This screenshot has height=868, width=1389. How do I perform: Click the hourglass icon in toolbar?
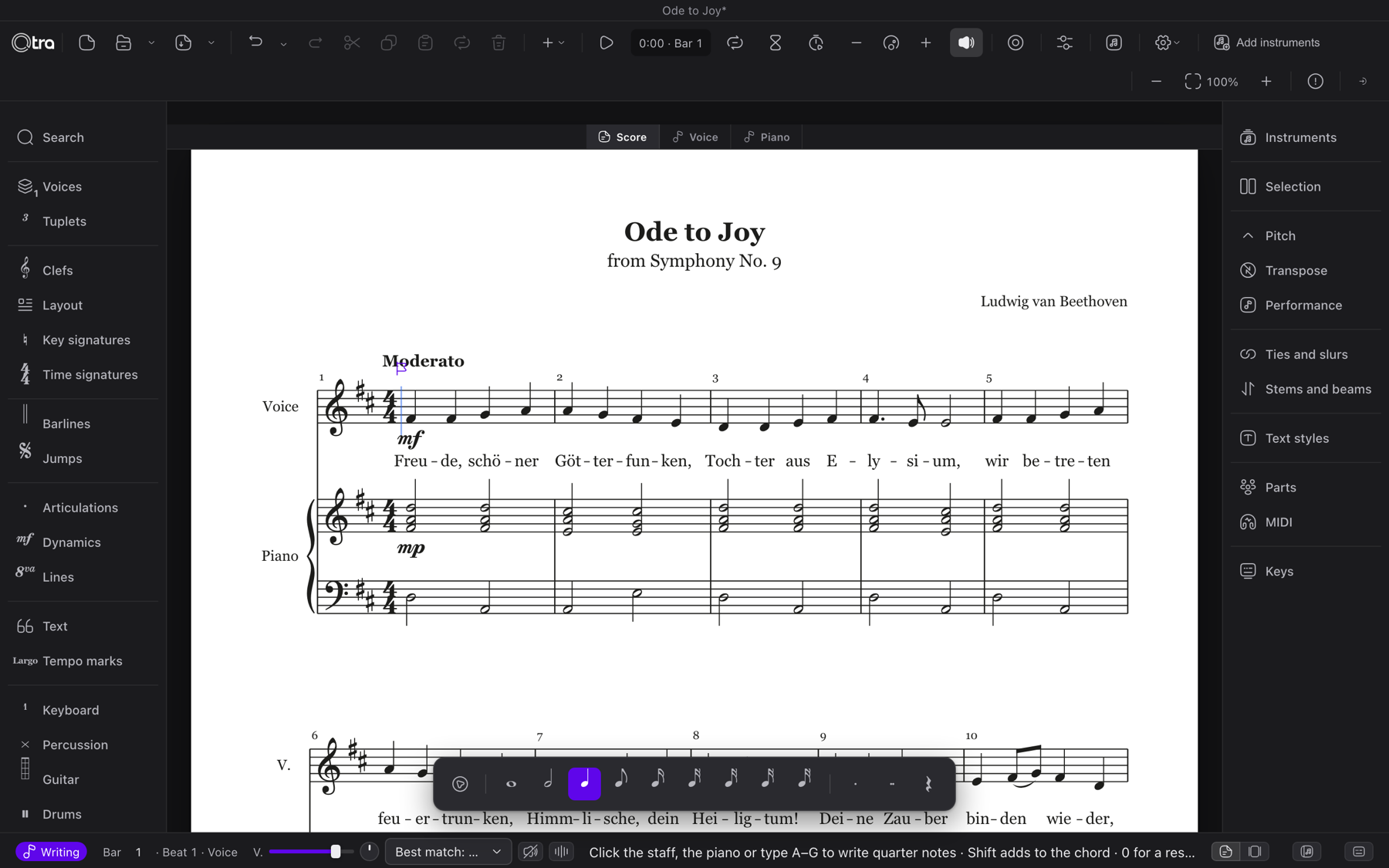776,43
